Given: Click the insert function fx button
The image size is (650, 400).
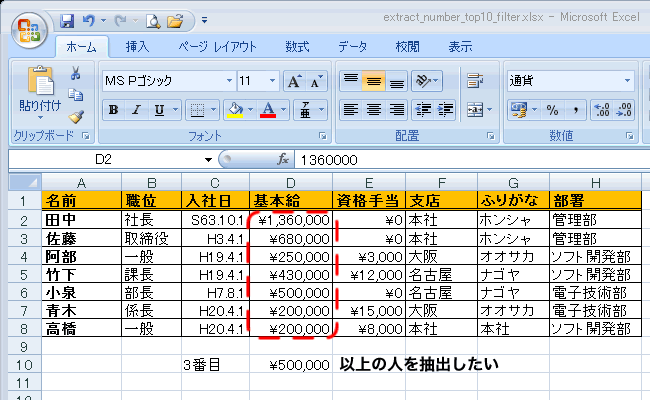Looking at the screenshot, I should pos(283,159).
